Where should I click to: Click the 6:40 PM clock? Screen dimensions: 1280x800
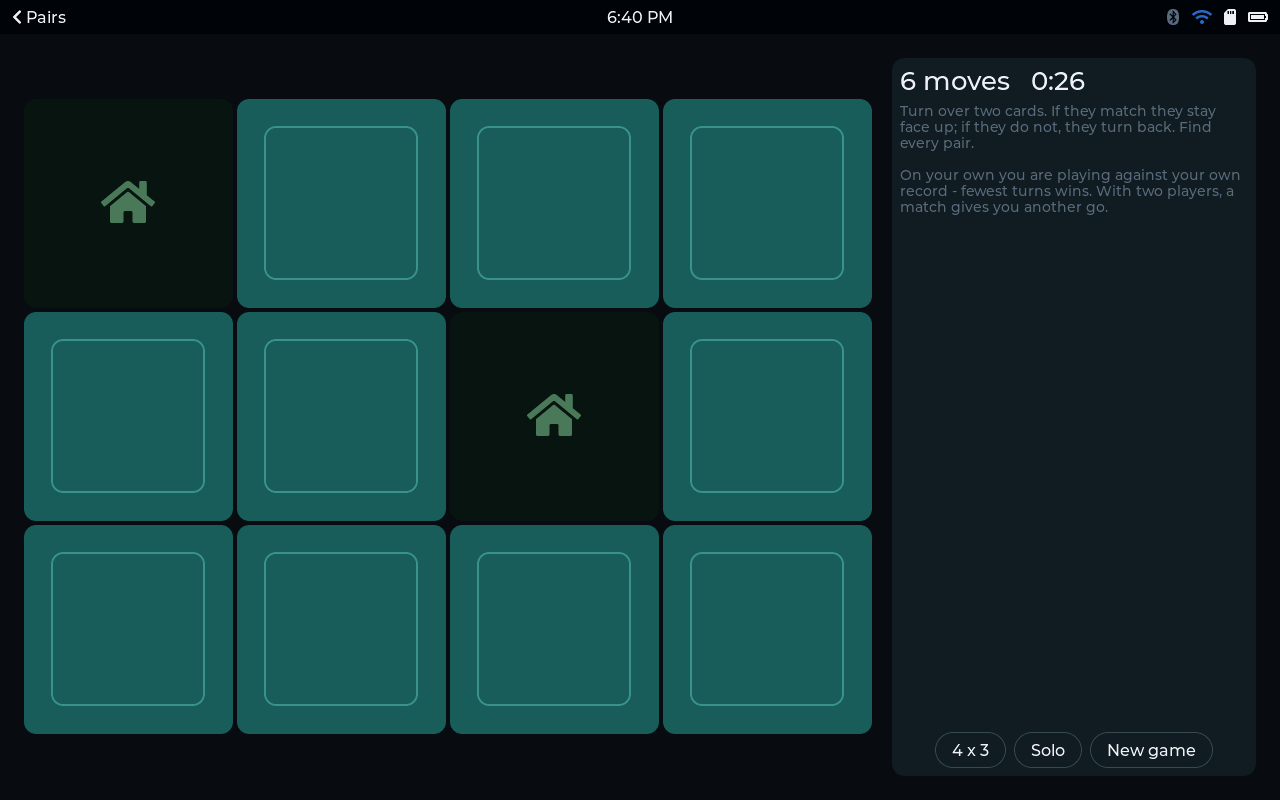640,17
